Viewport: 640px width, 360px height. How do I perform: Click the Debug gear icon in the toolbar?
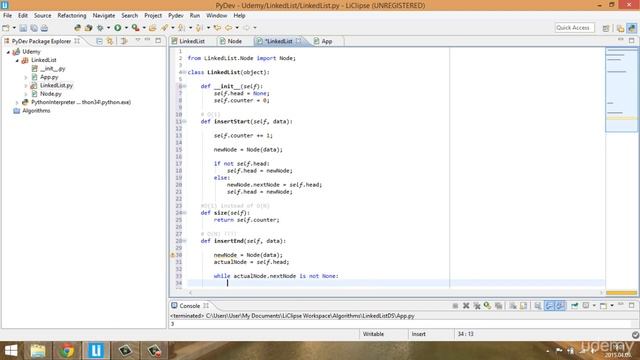coord(100,28)
